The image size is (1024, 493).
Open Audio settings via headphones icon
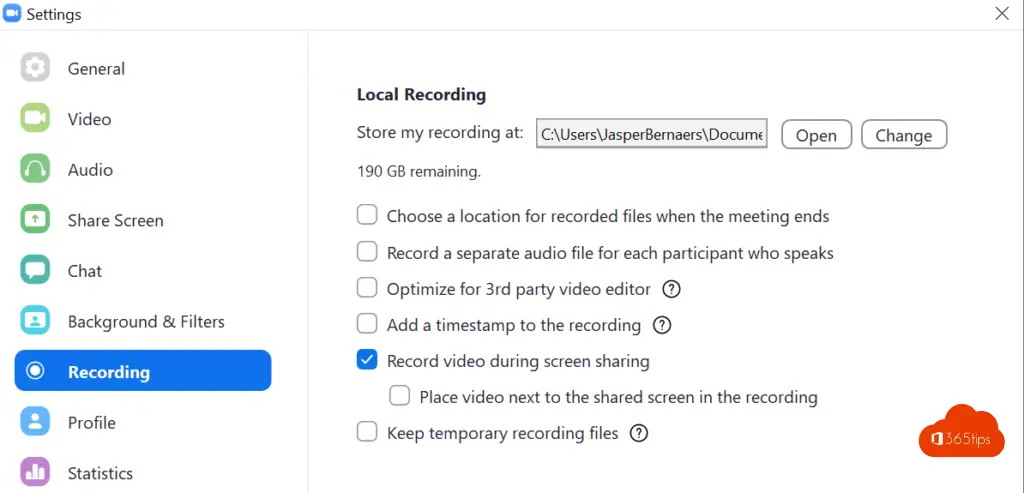(x=35, y=169)
